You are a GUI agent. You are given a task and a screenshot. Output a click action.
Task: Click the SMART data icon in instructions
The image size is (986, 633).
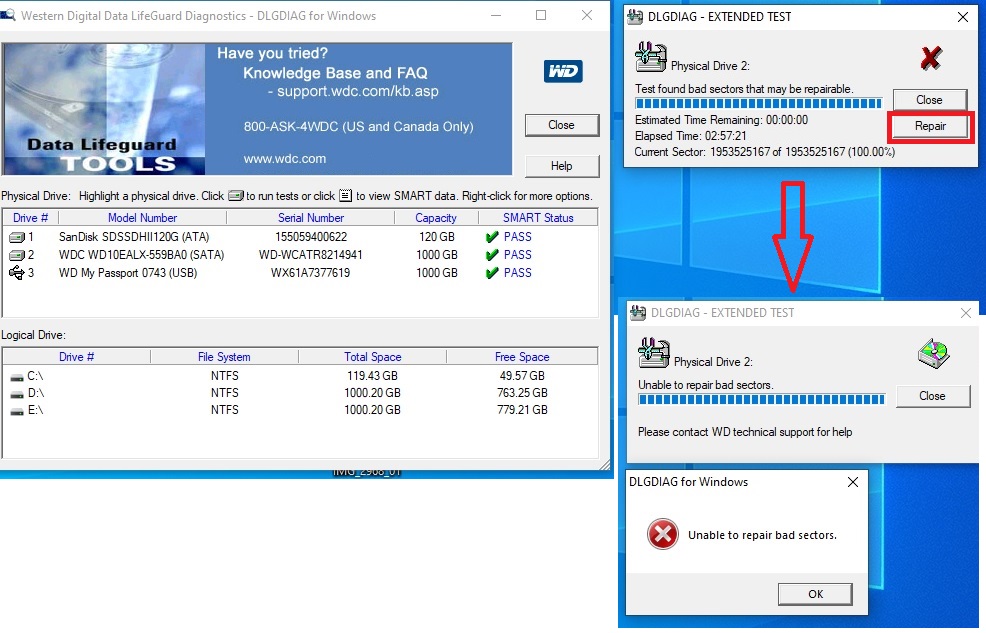345,195
